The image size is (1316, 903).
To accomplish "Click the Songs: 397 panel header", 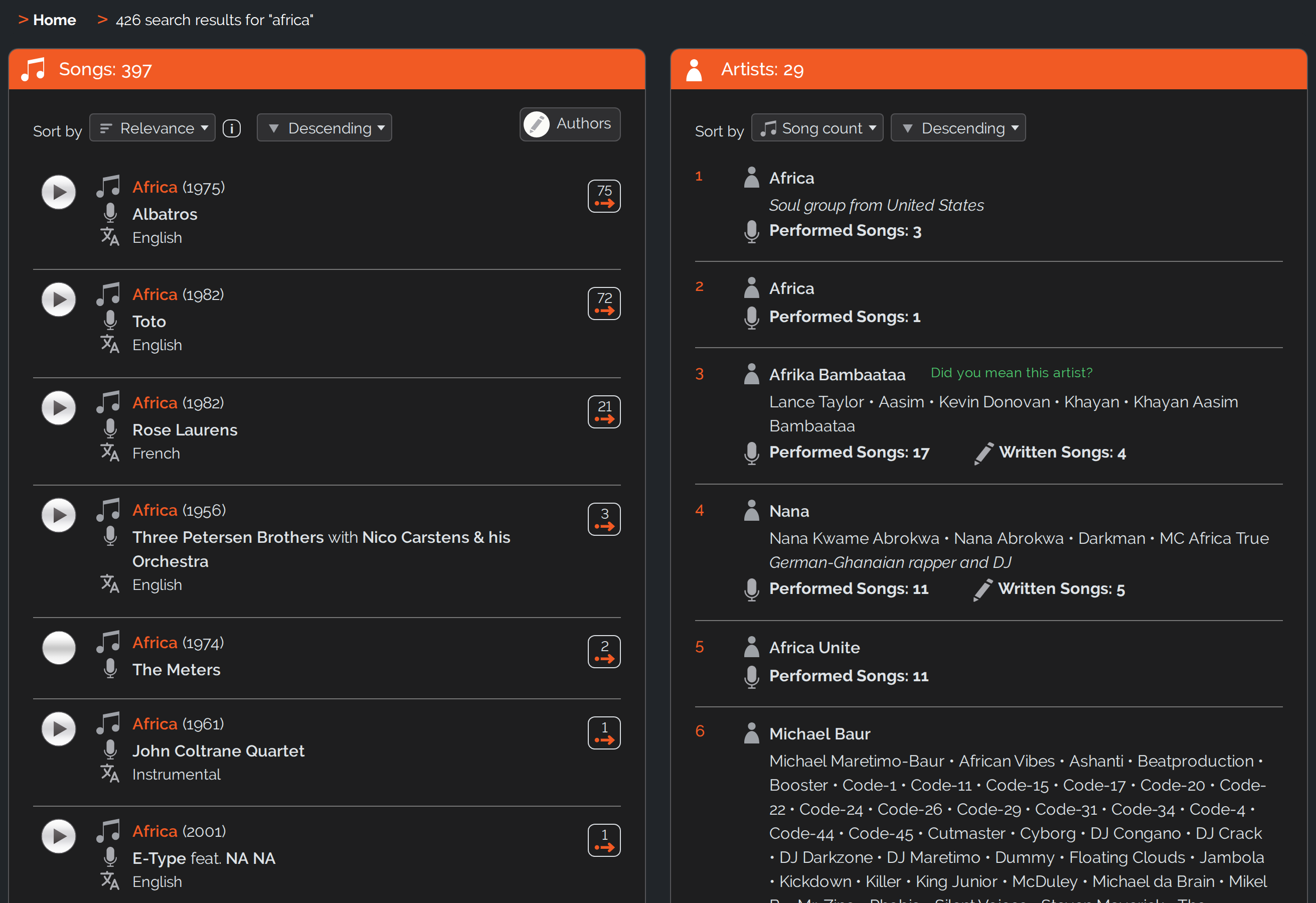I will coord(326,69).
